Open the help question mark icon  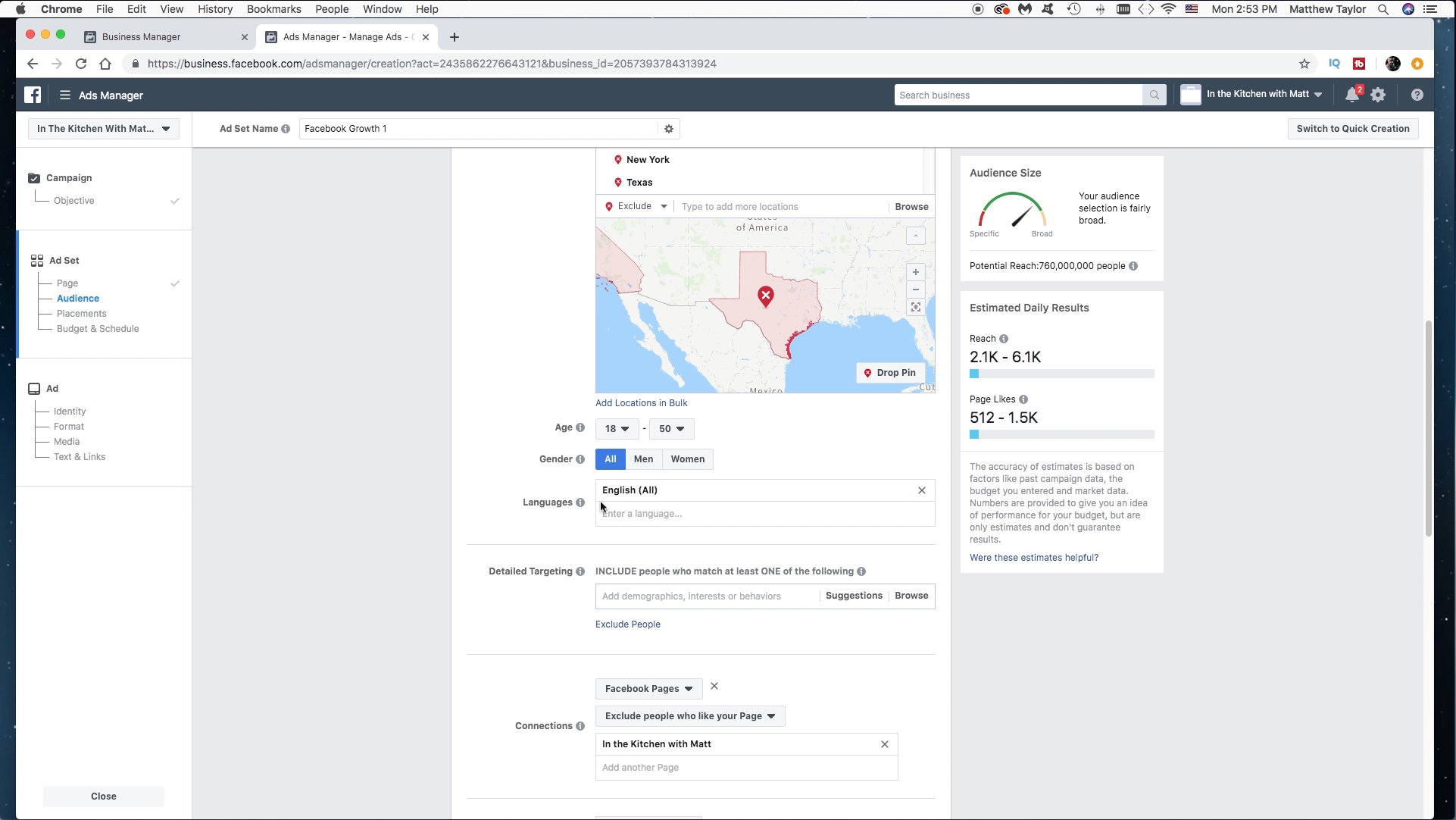click(x=1417, y=95)
